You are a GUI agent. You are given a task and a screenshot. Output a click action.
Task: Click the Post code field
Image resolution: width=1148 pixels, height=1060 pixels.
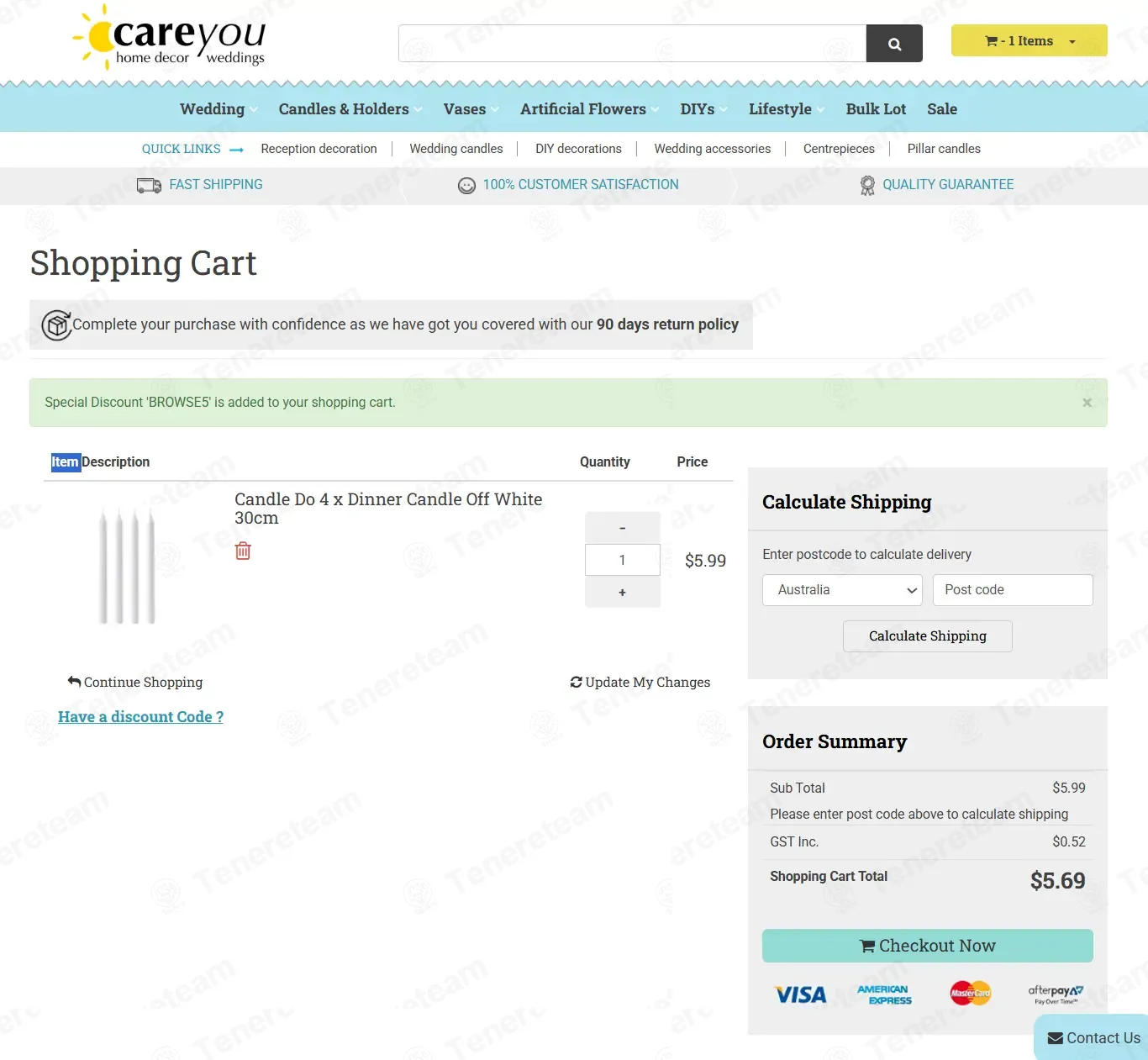coord(1013,590)
